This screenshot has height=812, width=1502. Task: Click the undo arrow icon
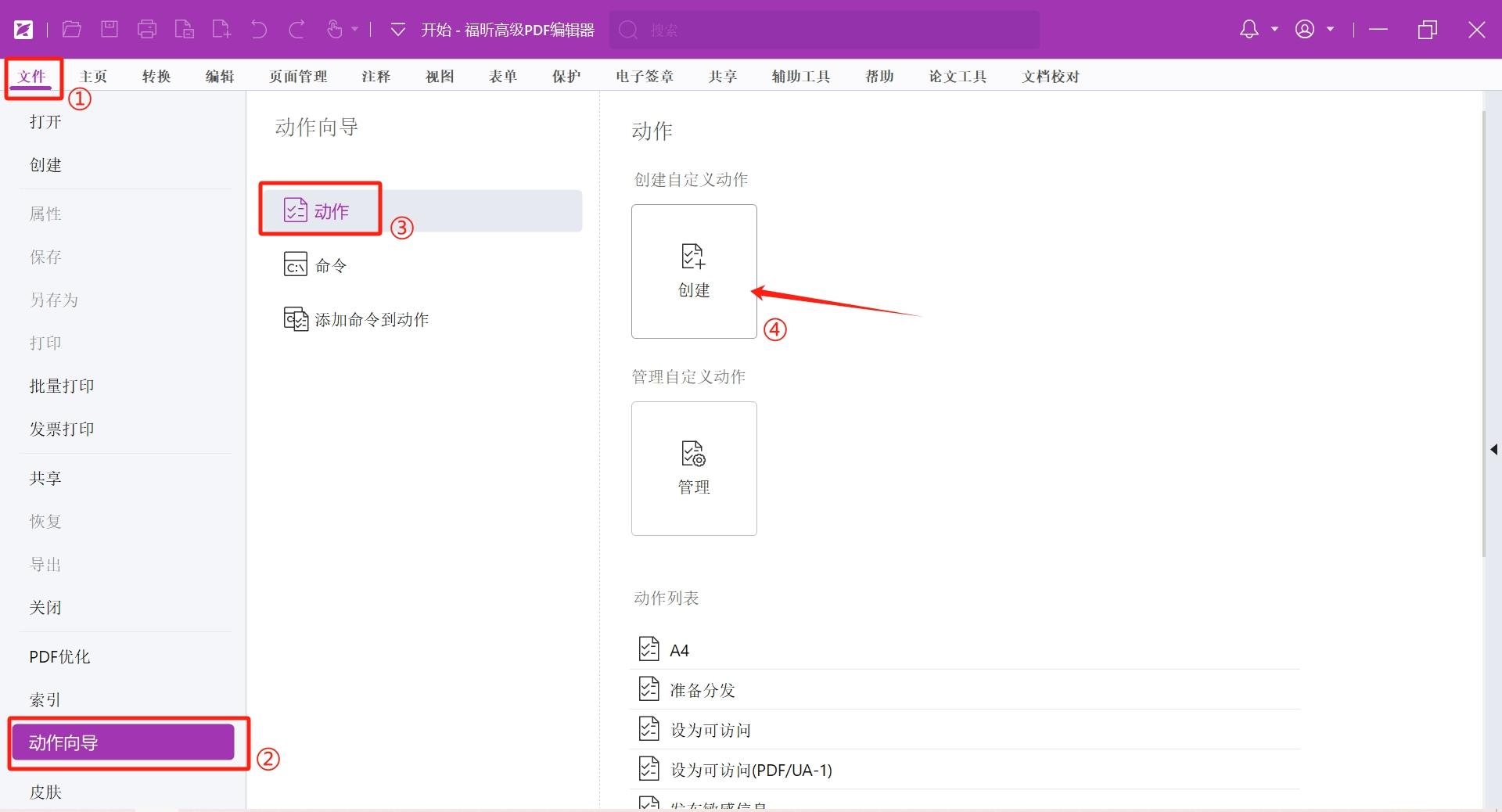(259, 30)
